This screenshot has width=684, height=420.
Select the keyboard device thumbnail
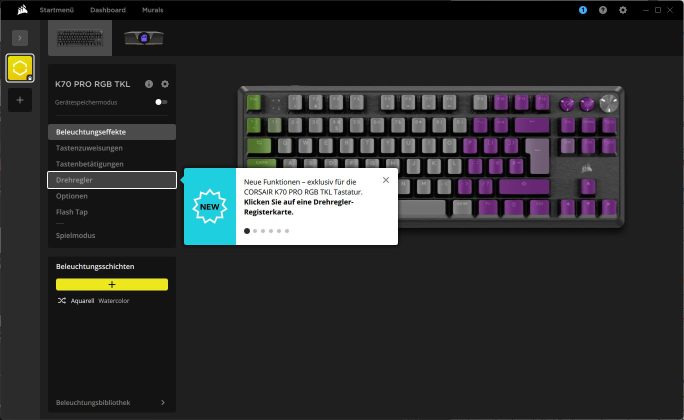coord(80,38)
